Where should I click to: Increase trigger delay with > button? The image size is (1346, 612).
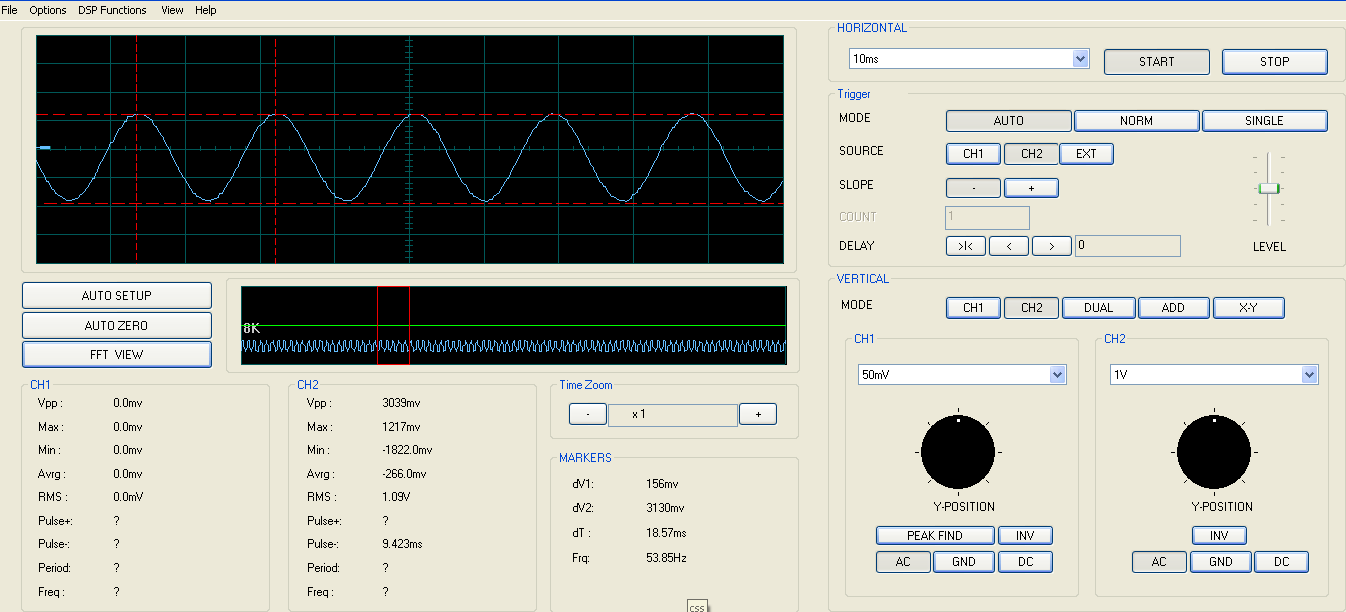1052,246
